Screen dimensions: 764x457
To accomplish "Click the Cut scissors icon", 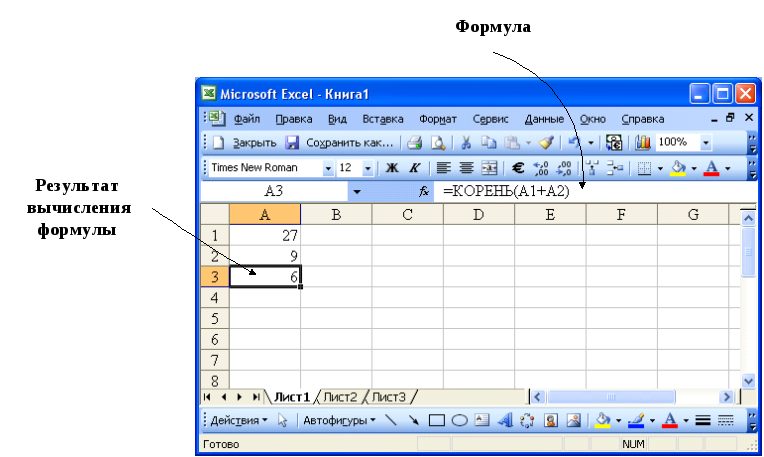I will coord(466,143).
